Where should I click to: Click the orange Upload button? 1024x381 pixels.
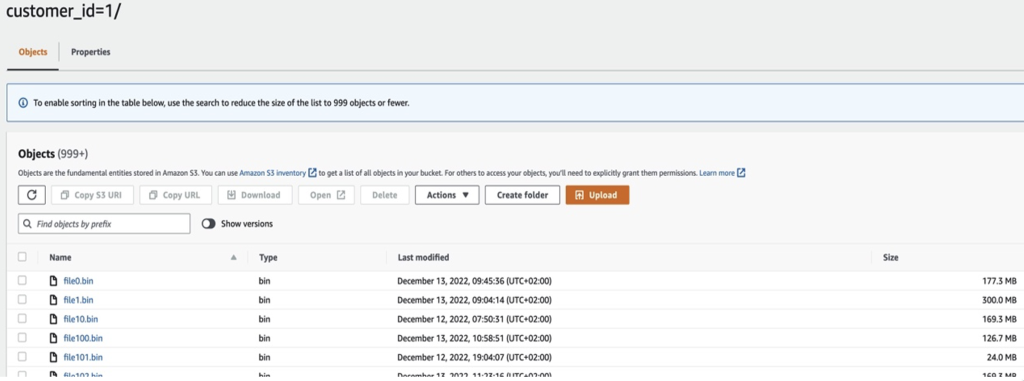coord(598,195)
